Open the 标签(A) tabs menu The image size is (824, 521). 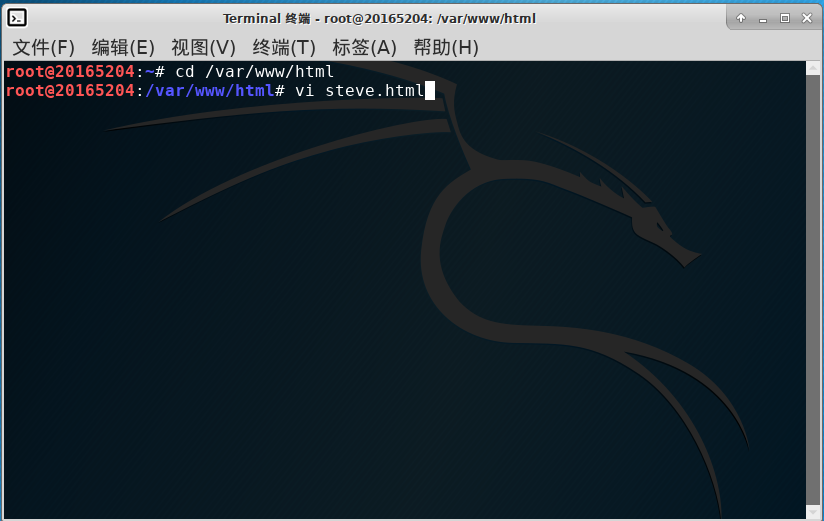tap(364, 47)
